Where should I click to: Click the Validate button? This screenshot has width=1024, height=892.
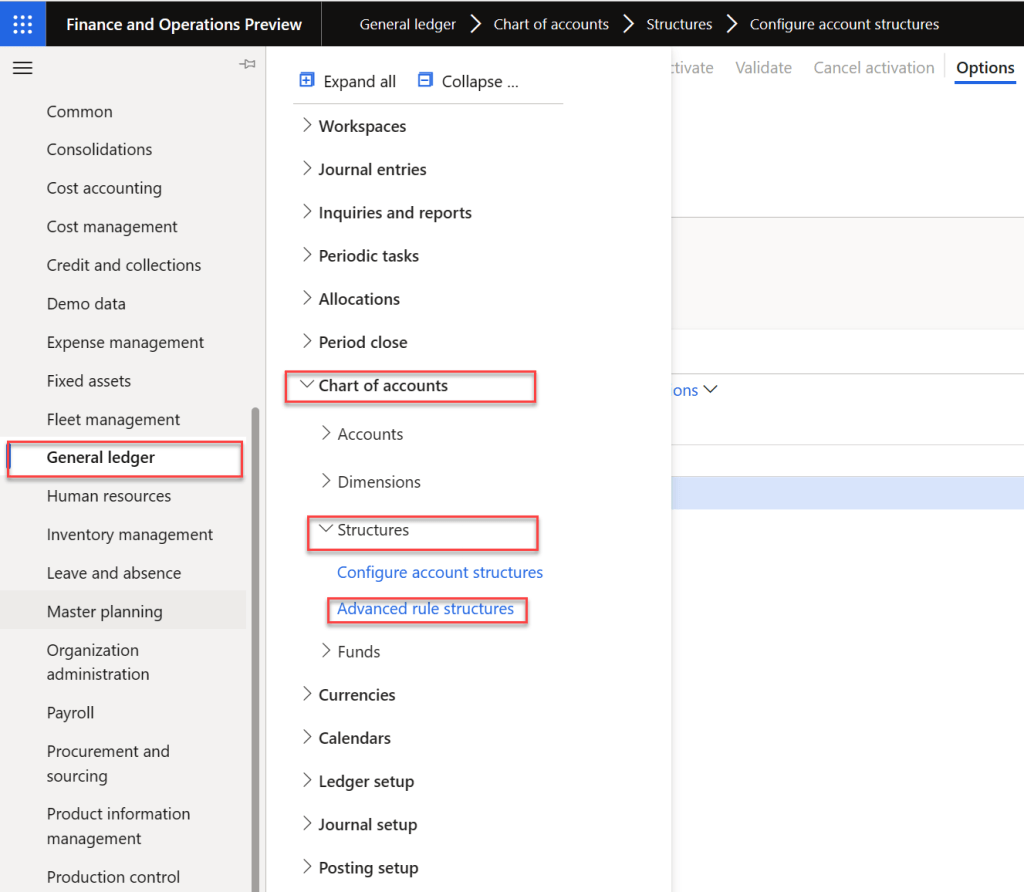[763, 68]
